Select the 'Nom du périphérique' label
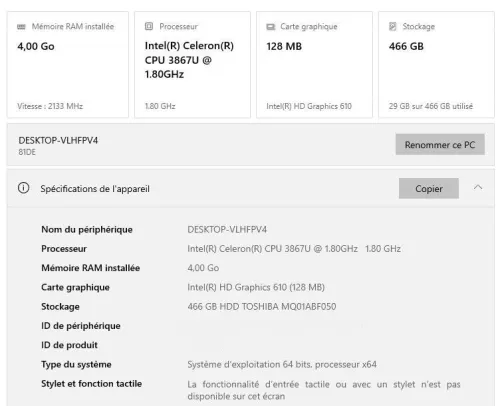Viewport: 500px width, 406px height. (87, 230)
